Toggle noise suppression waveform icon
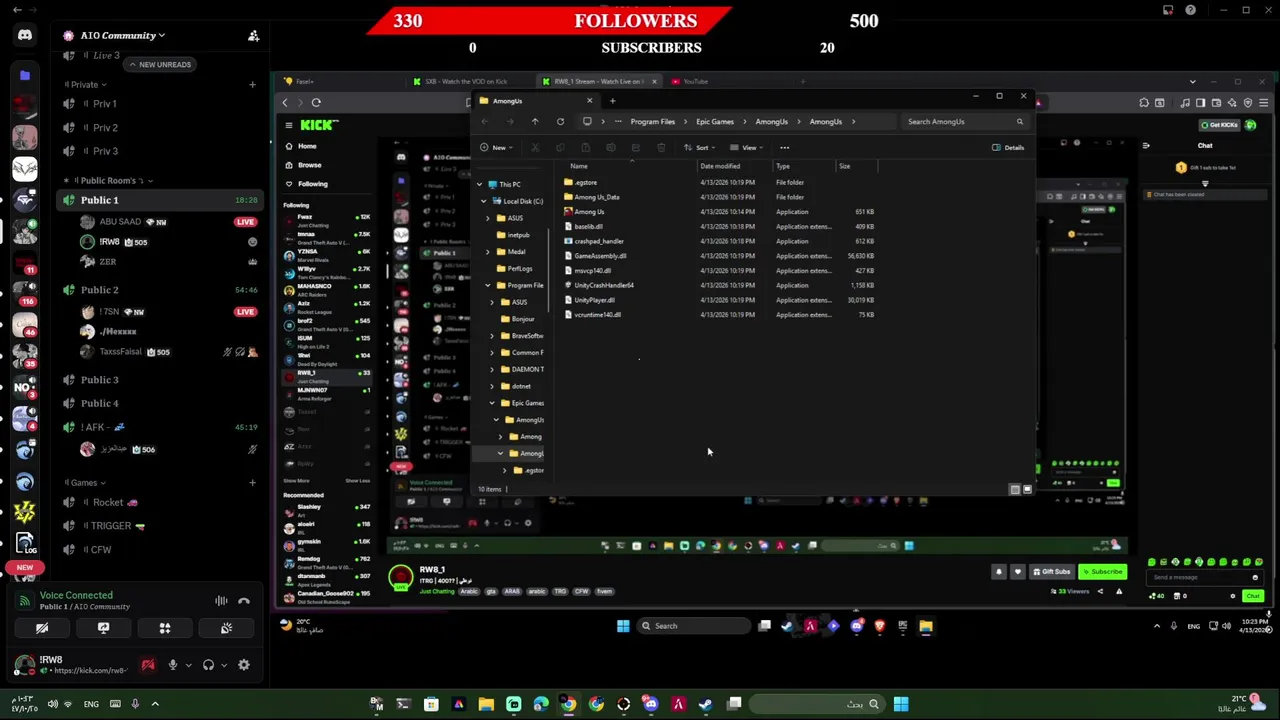1280x720 pixels. pyautogui.click(x=221, y=600)
